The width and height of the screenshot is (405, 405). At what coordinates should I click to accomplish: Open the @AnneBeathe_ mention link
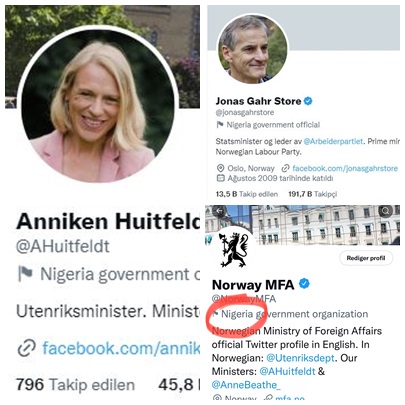(x=246, y=385)
